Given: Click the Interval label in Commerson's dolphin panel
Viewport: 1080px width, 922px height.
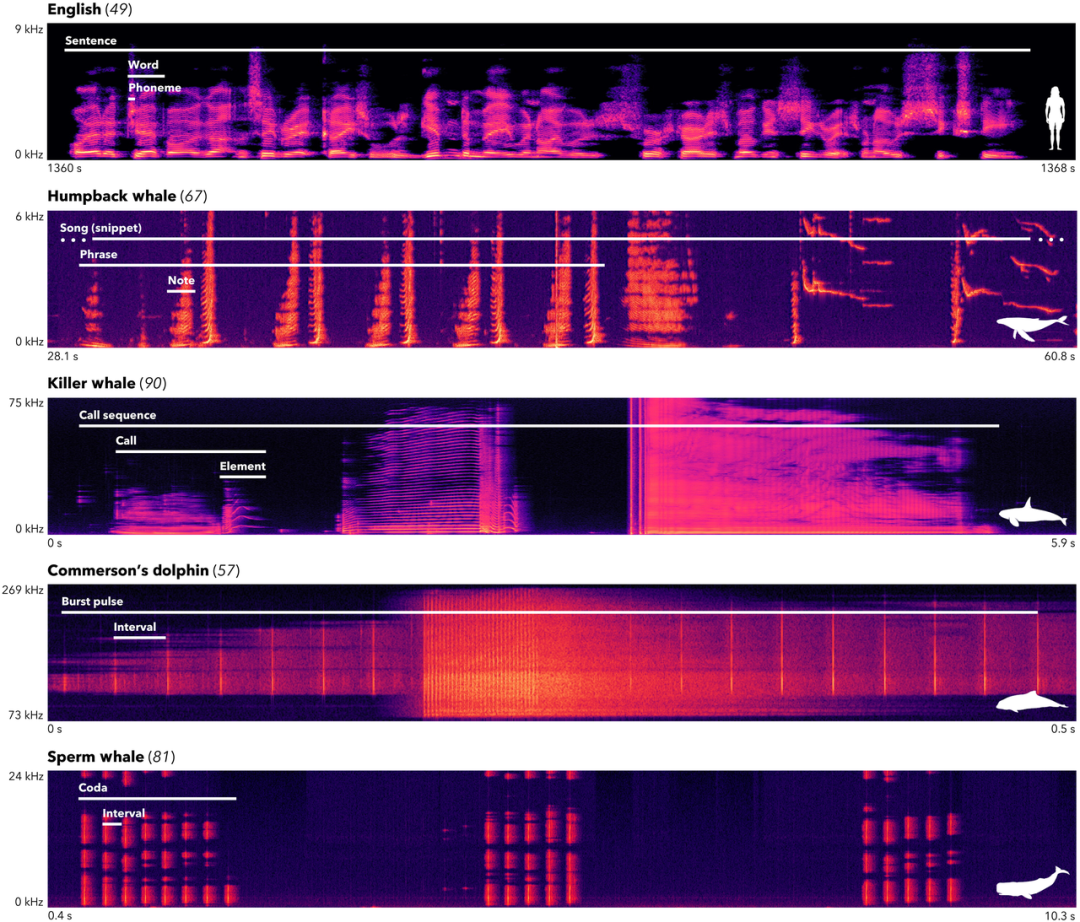Looking at the screenshot, I should (135, 627).
